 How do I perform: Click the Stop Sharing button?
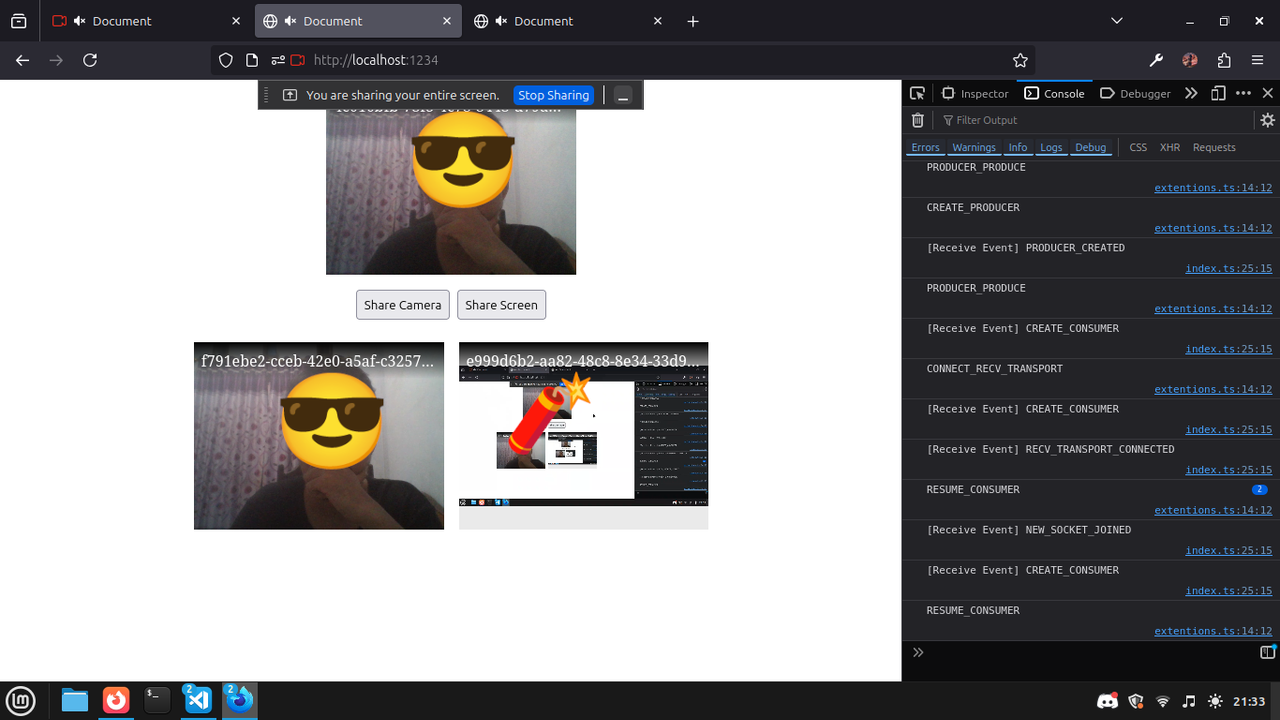(554, 95)
